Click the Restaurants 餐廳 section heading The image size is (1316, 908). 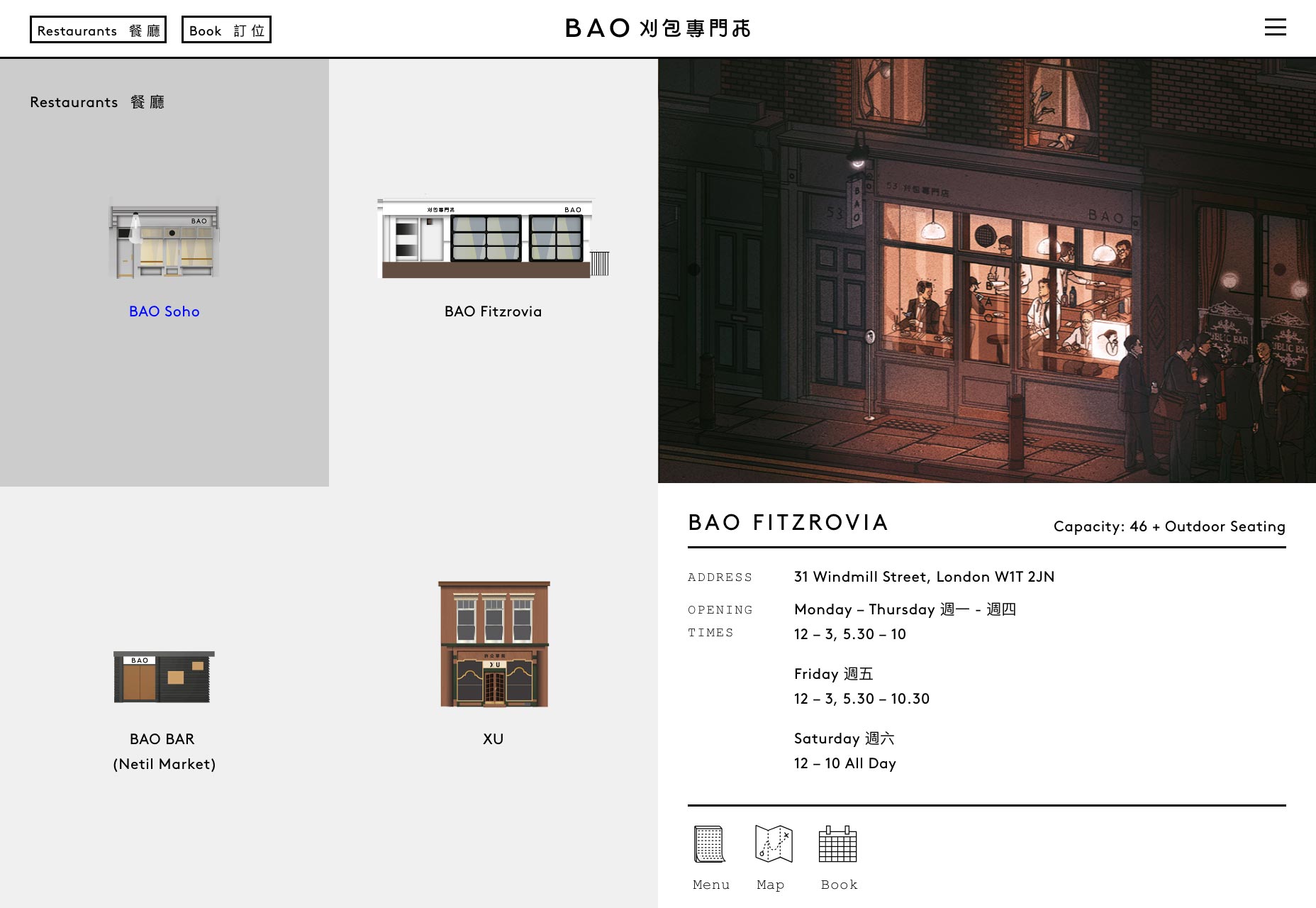[97, 102]
